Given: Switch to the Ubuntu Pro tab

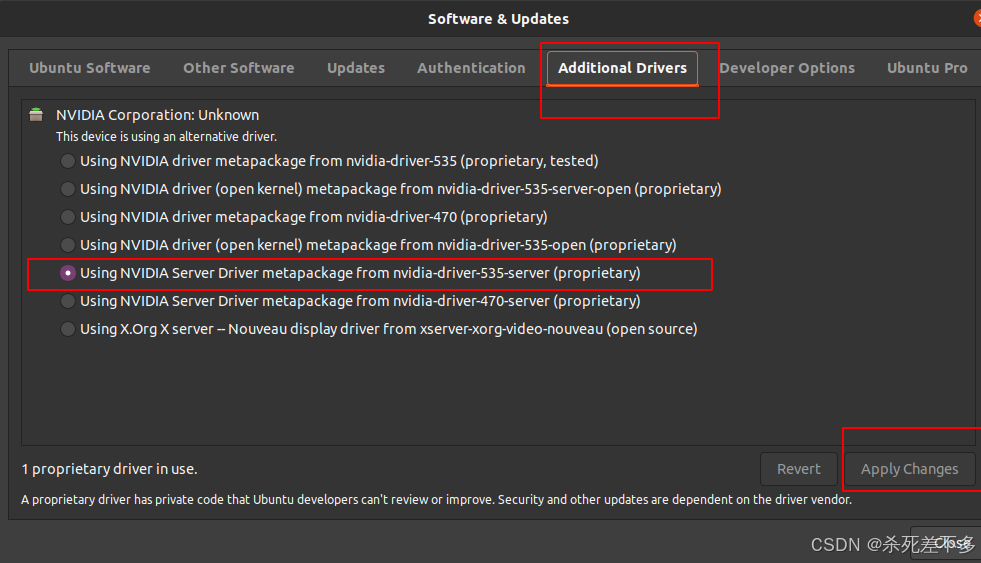Looking at the screenshot, I should (927, 68).
